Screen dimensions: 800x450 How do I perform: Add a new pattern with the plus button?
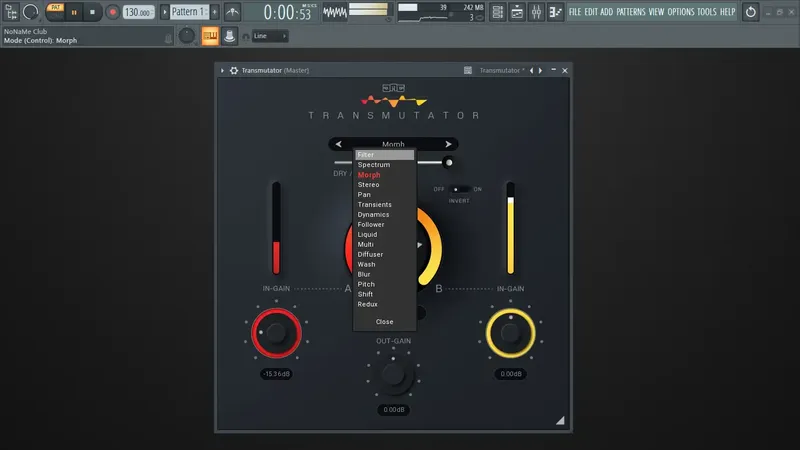point(215,12)
